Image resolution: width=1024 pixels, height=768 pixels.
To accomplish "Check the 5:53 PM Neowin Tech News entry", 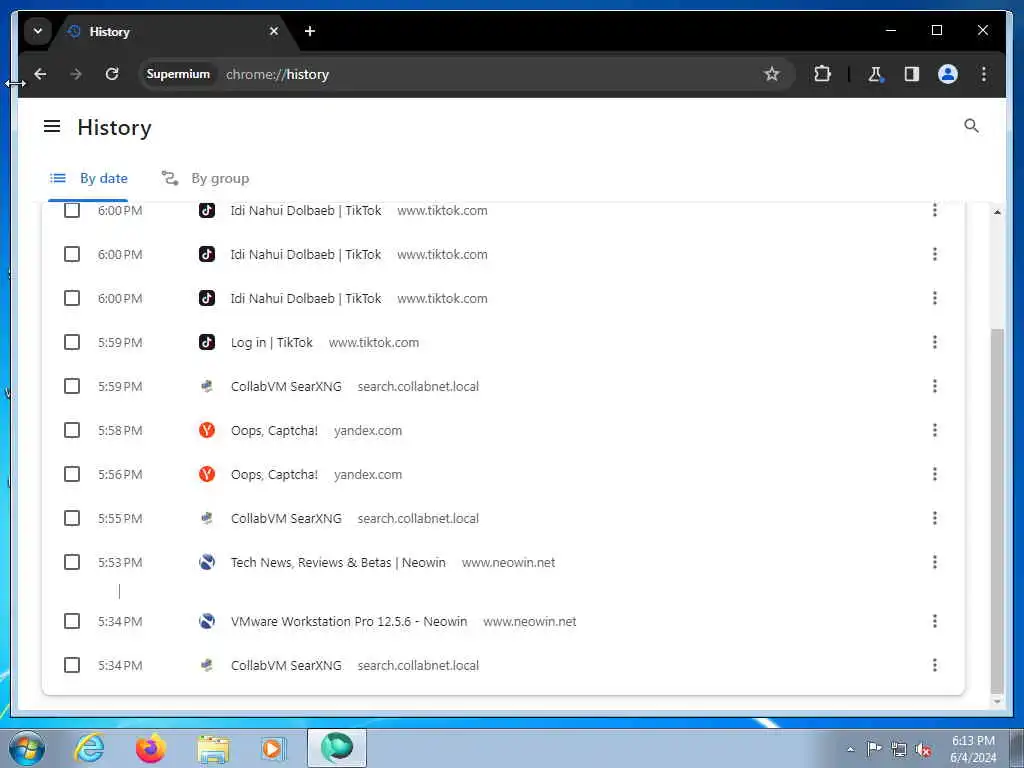I will 72,562.
